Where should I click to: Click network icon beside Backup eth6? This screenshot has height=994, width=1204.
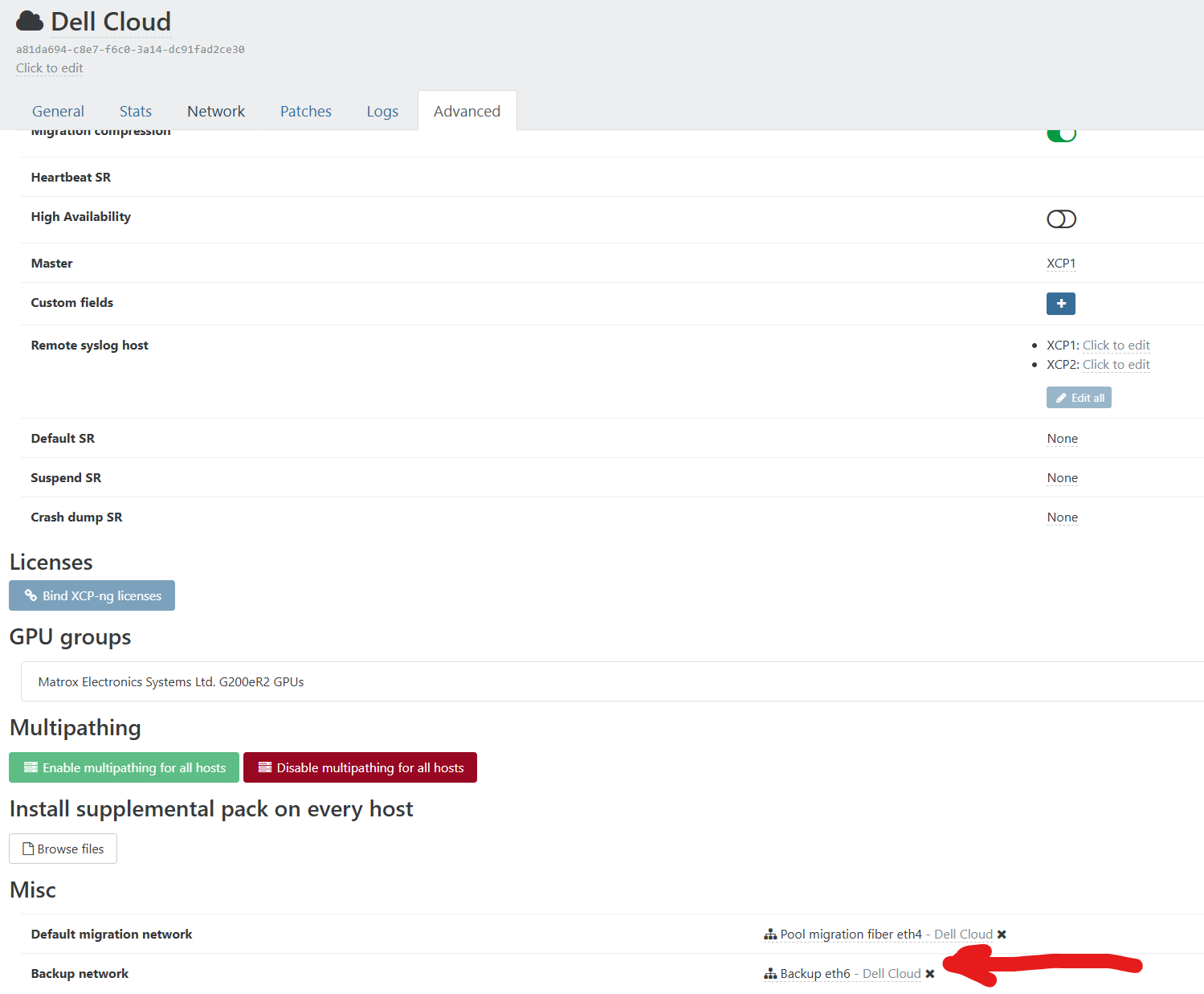[x=770, y=974]
